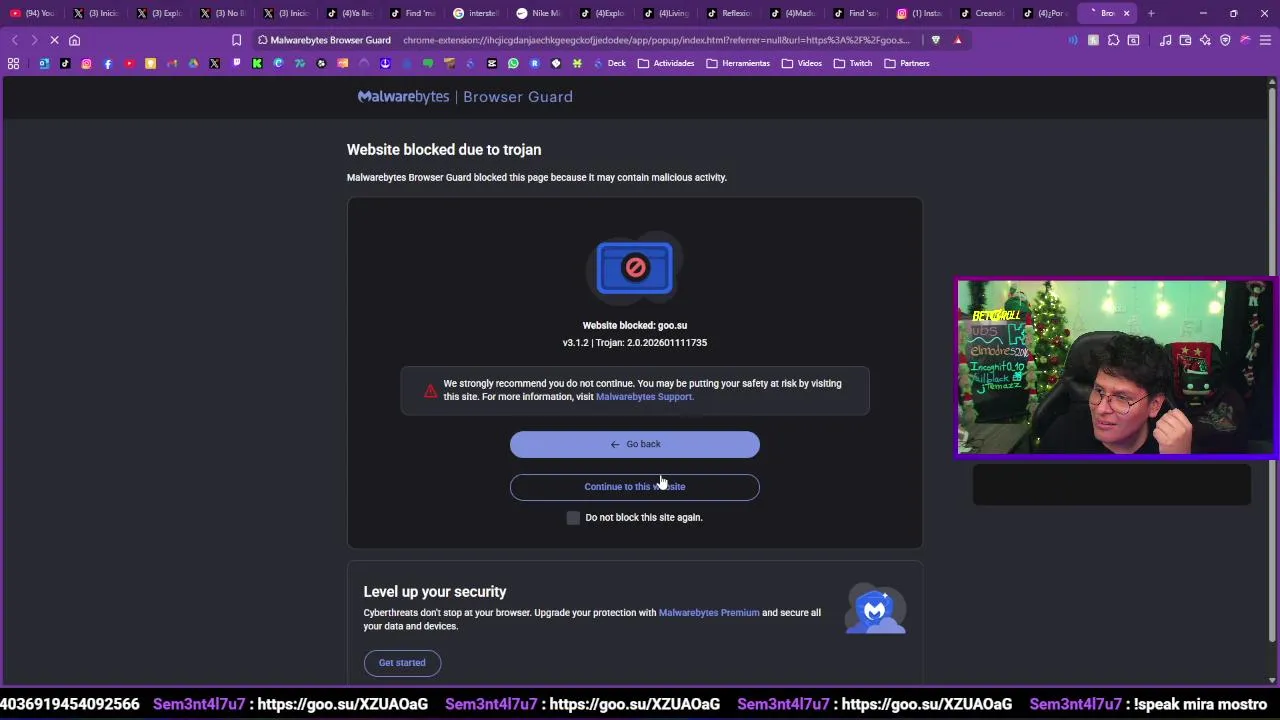Open the Leo AI sparkle icon
Image resolution: width=1280 pixels, height=720 pixels.
tap(1205, 40)
